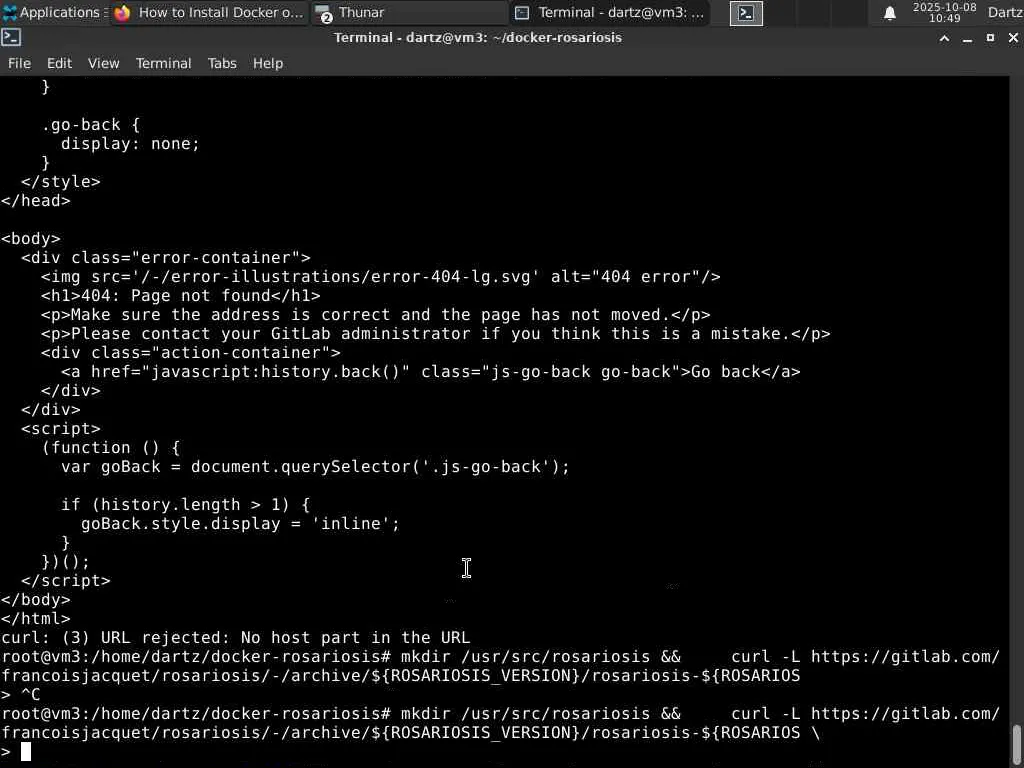Click the "goBack.style.display = 'inline';" line
This screenshot has width=1024, height=768.
pyautogui.click(x=240, y=524)
